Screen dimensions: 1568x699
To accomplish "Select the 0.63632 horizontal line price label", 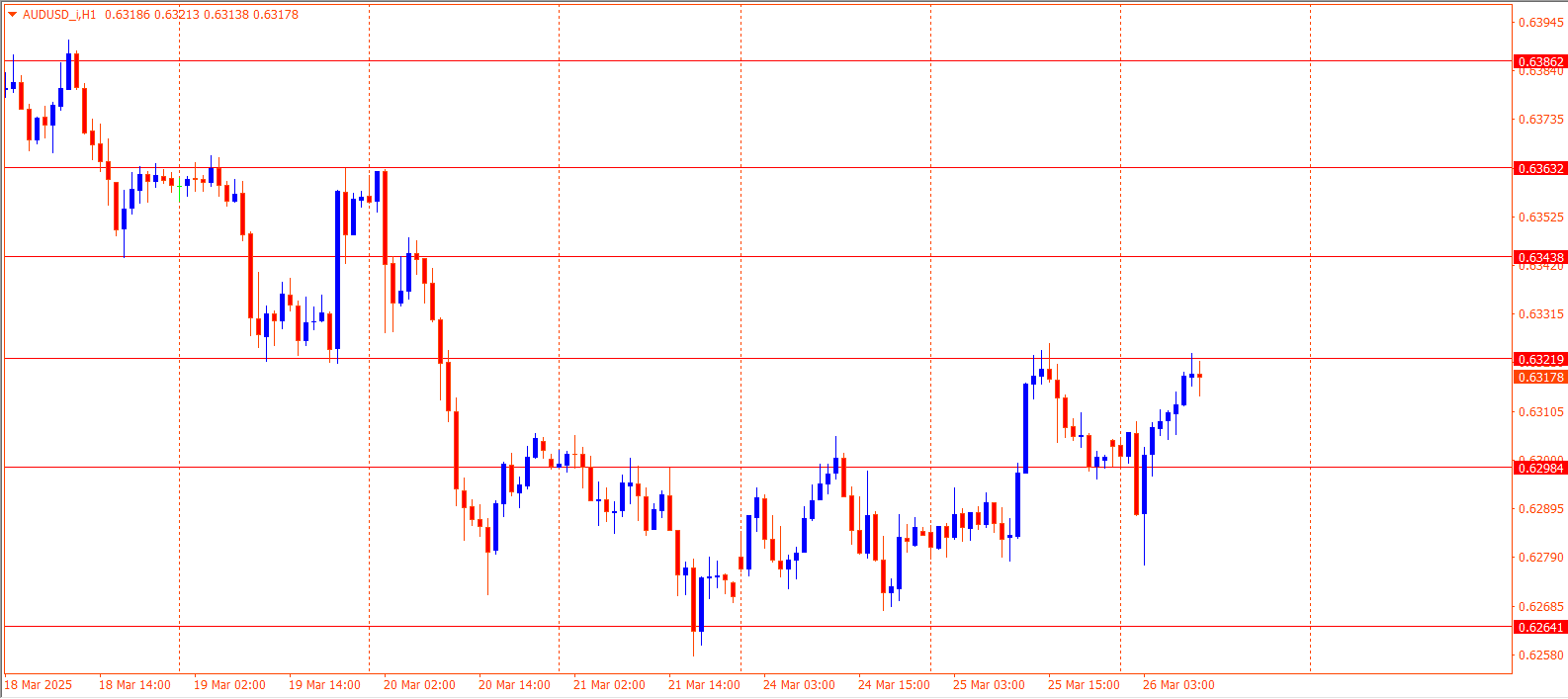I will (x=1540, y=168).
